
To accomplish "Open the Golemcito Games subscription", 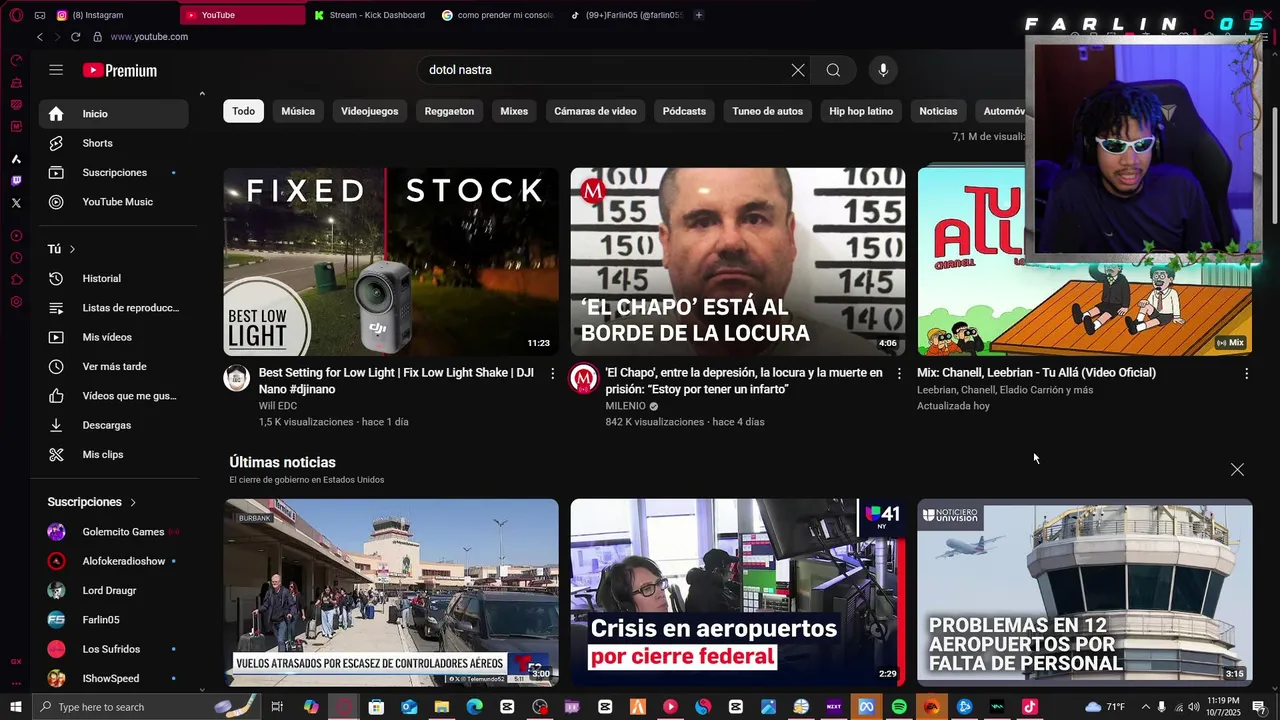I will [113, 532].
